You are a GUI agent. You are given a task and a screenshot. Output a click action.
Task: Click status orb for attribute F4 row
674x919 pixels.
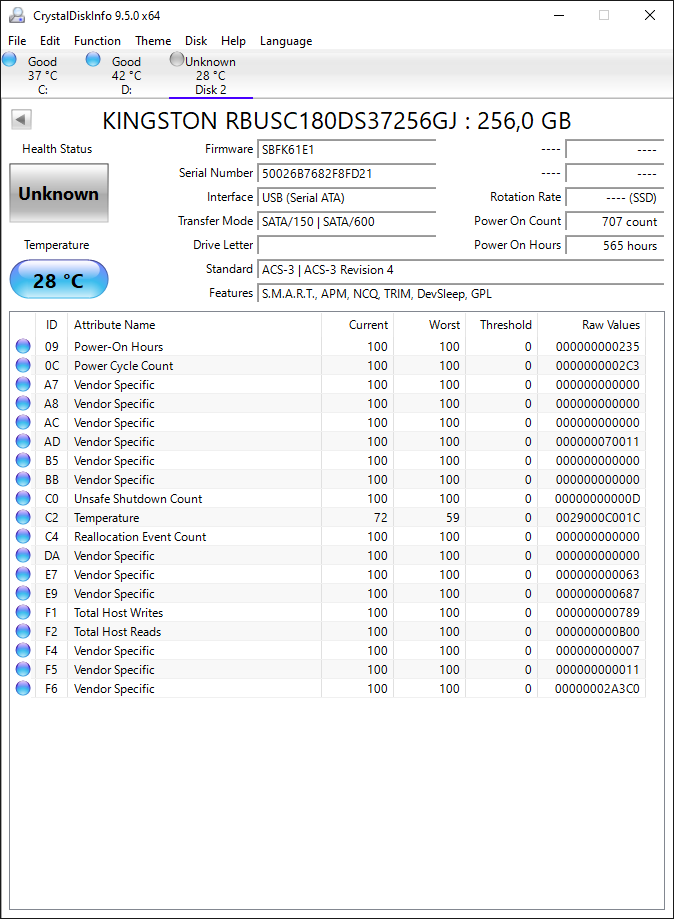pos(23,651)
